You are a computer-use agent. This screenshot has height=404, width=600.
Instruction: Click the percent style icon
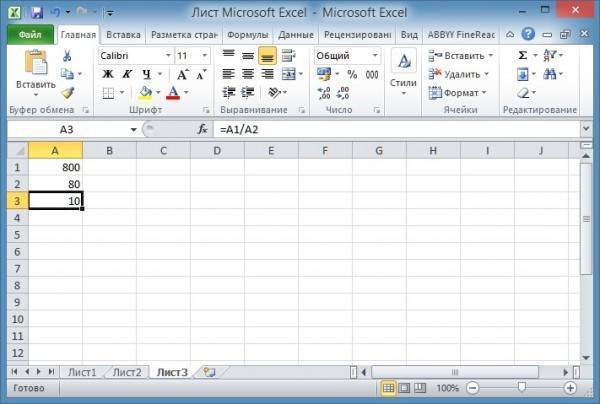(352, 74)
